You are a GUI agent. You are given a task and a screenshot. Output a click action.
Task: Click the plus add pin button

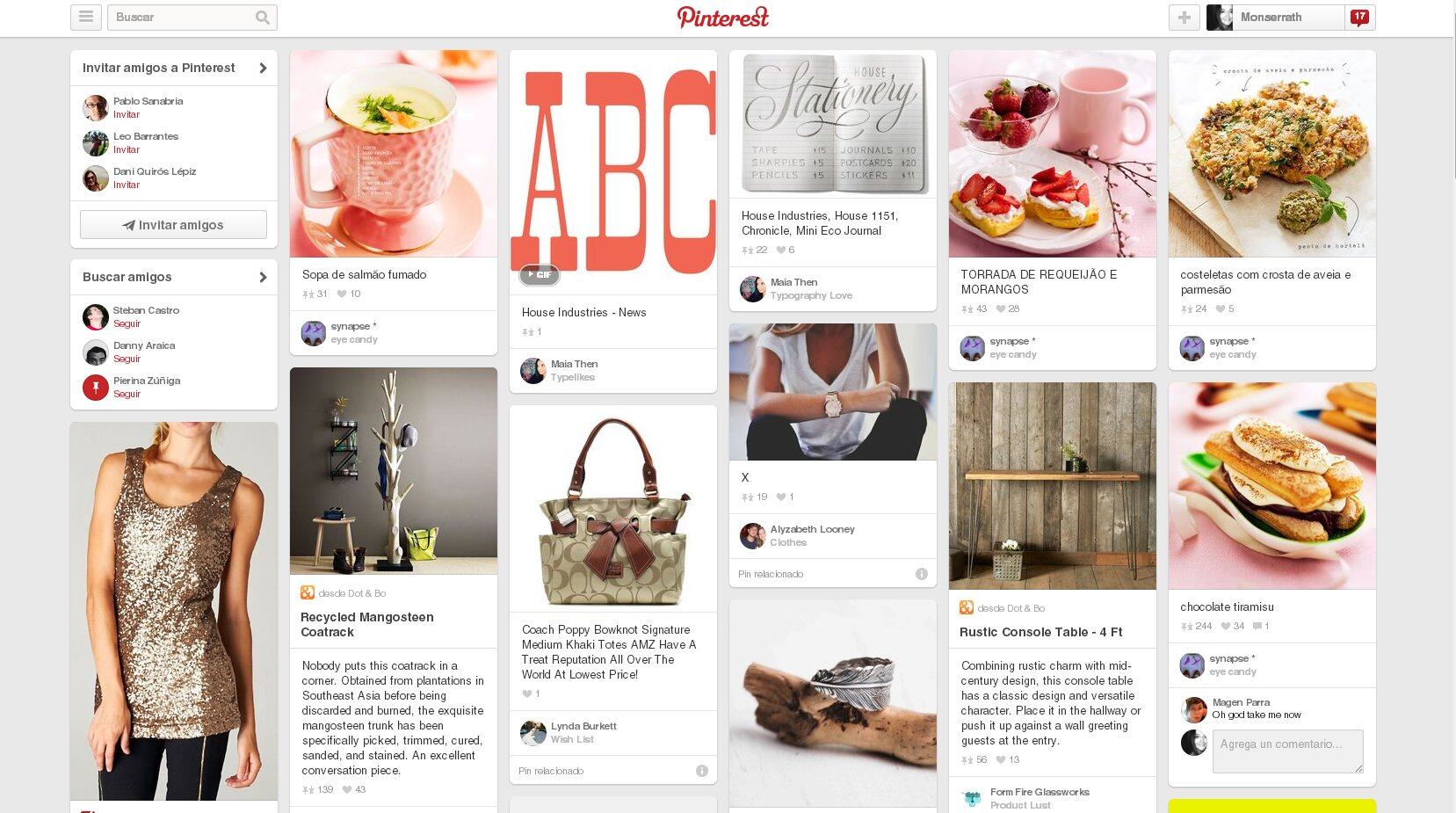(x=1184, y=18)
